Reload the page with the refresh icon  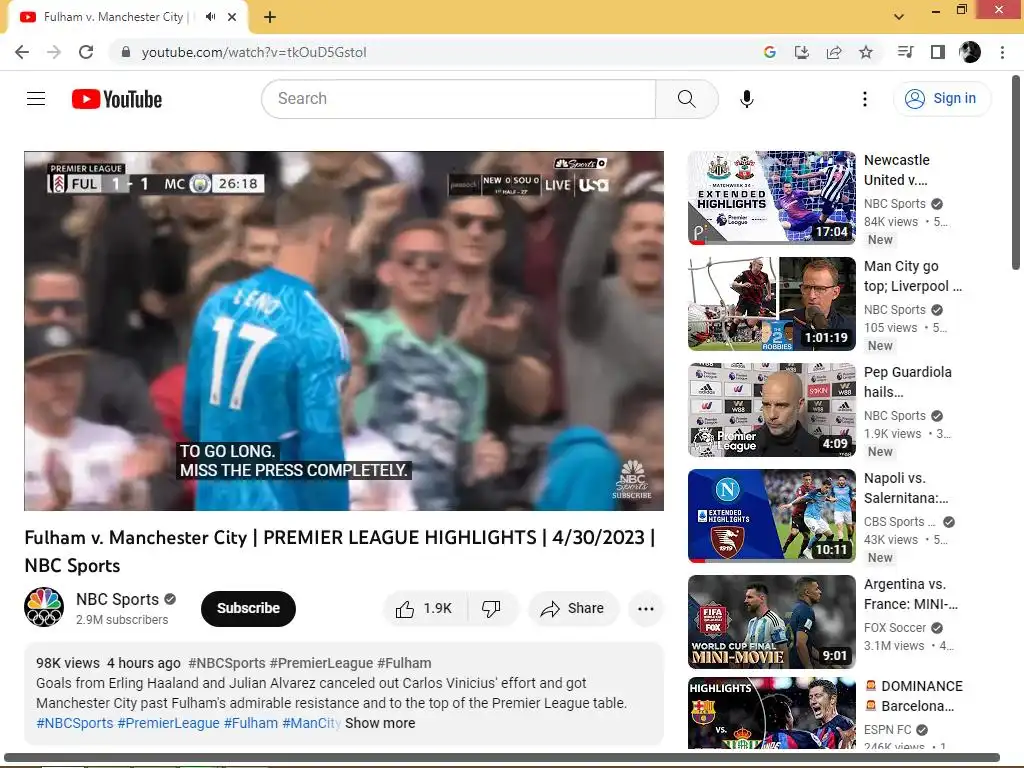coord(86,52)
